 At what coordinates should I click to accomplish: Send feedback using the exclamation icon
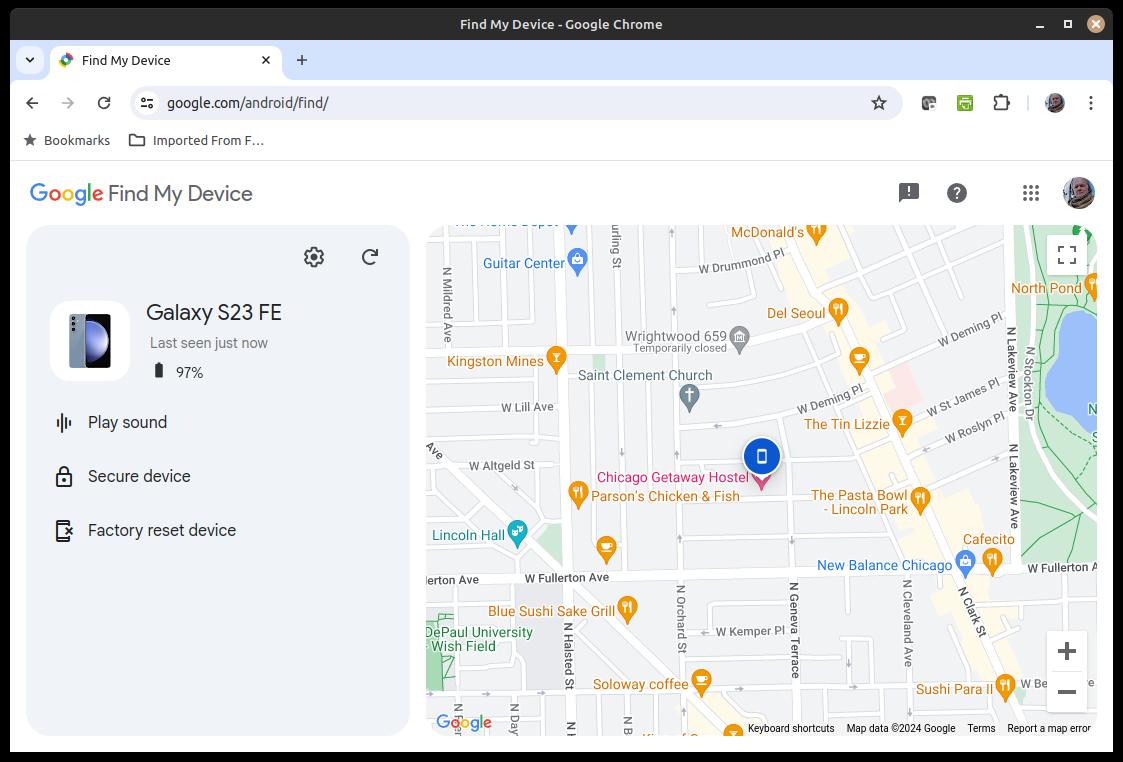909,193
